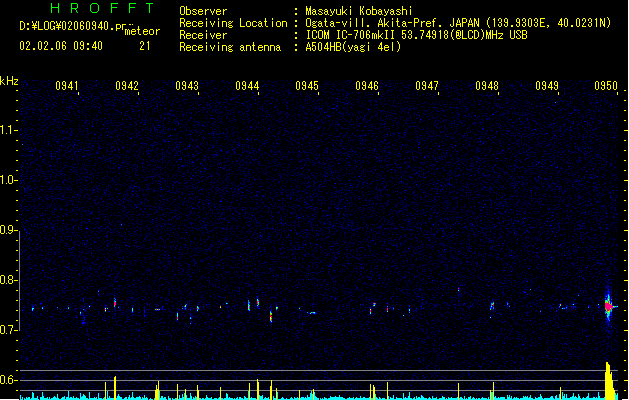The height and width of the screenshot is (400, 629).
Task: Click the 0945 time marker
Action: (307, 86)
